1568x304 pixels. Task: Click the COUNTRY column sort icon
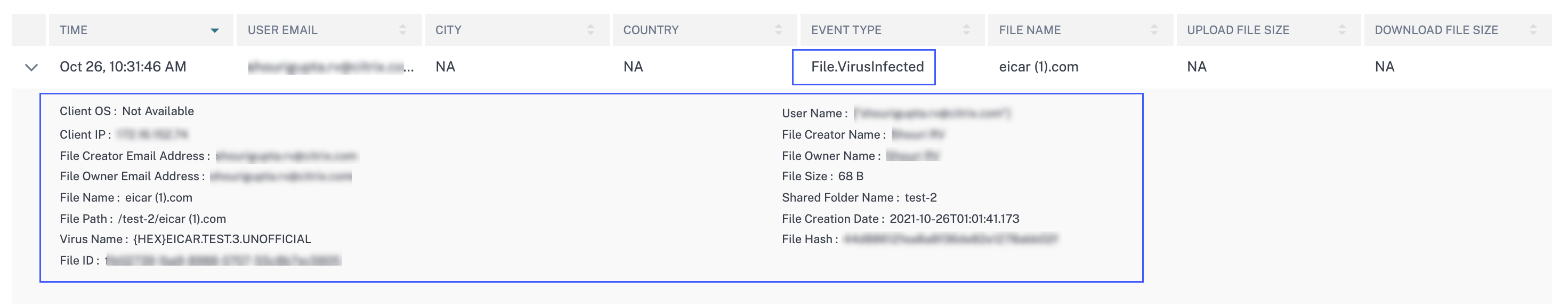[x=778, y=30]
